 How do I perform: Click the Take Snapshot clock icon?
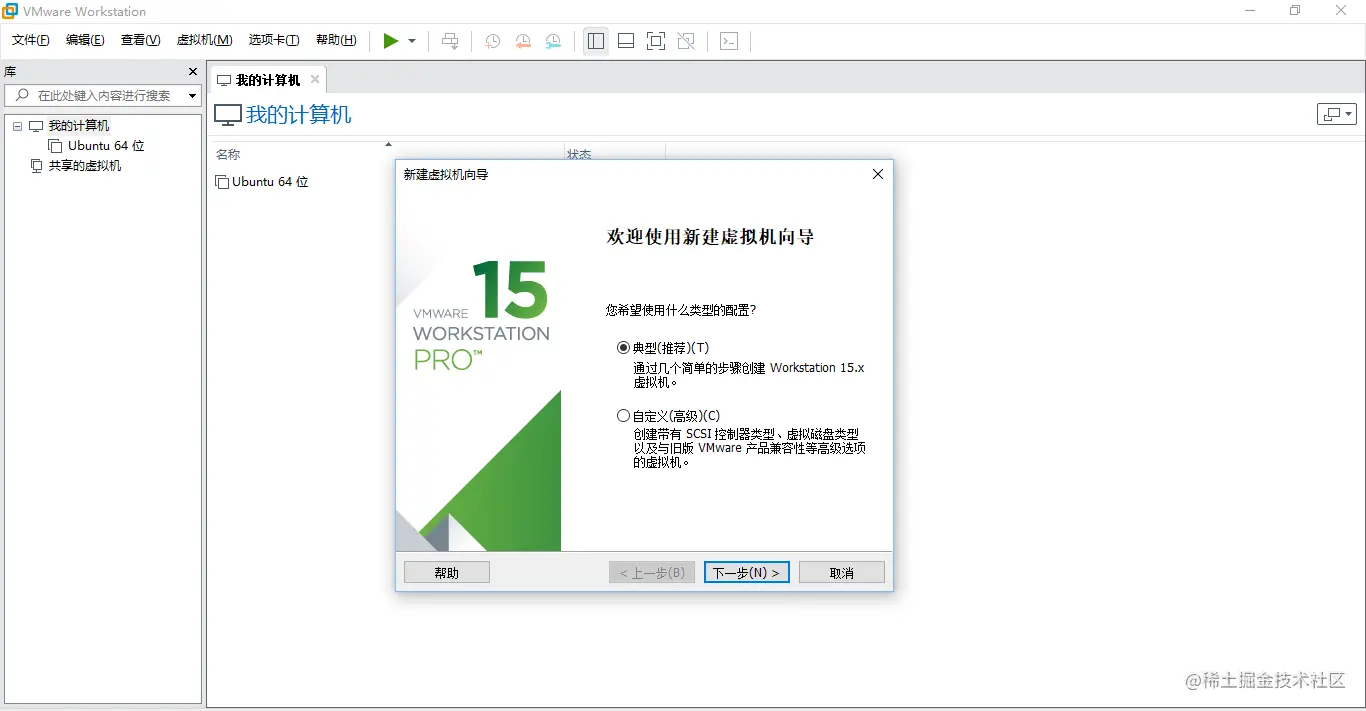pos(493,41)
